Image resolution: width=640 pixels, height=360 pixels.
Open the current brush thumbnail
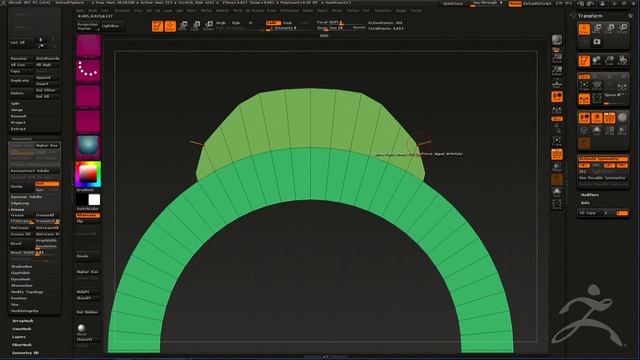point(88,46)
